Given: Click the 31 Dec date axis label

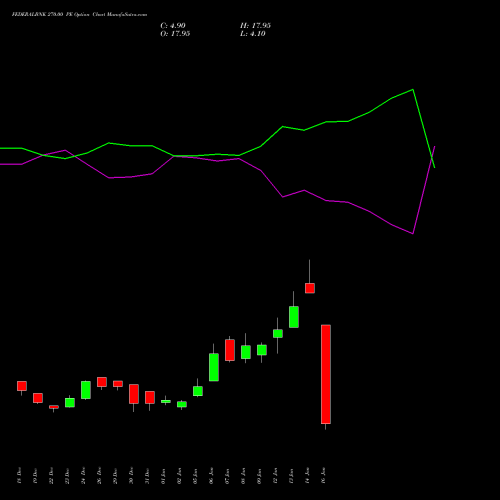Looking at the screenshot, I should 147,475.
